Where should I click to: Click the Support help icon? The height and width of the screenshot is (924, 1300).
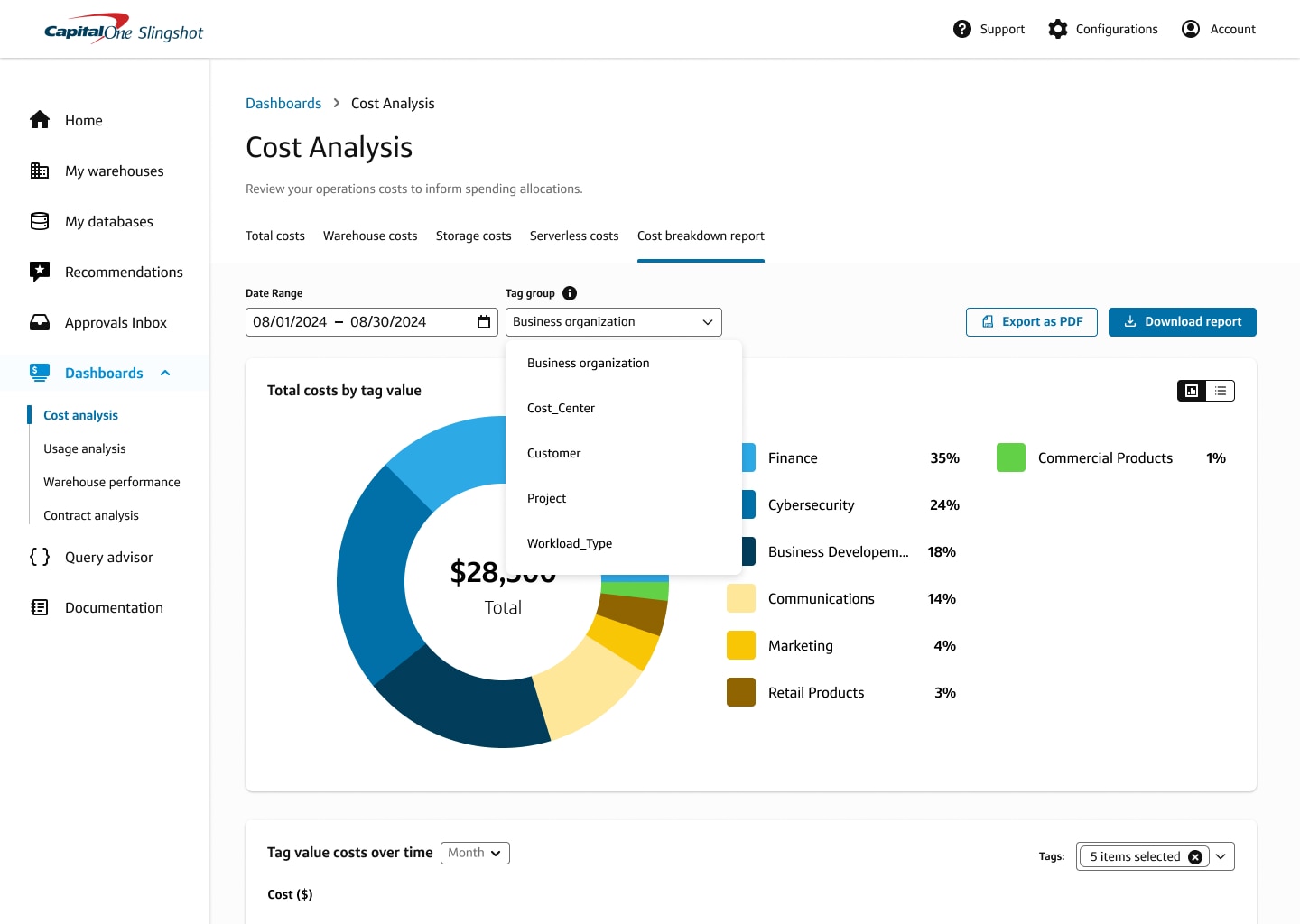pos(961,29)
